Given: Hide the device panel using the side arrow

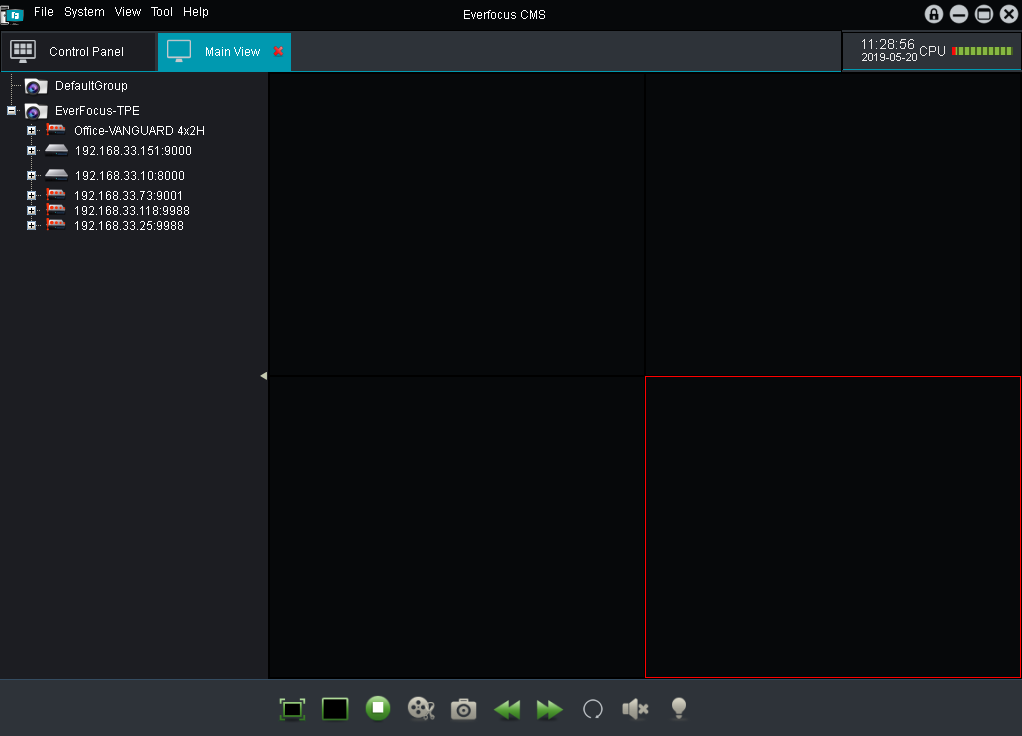Looking at the screenshot, I should [x=264, y=375].
